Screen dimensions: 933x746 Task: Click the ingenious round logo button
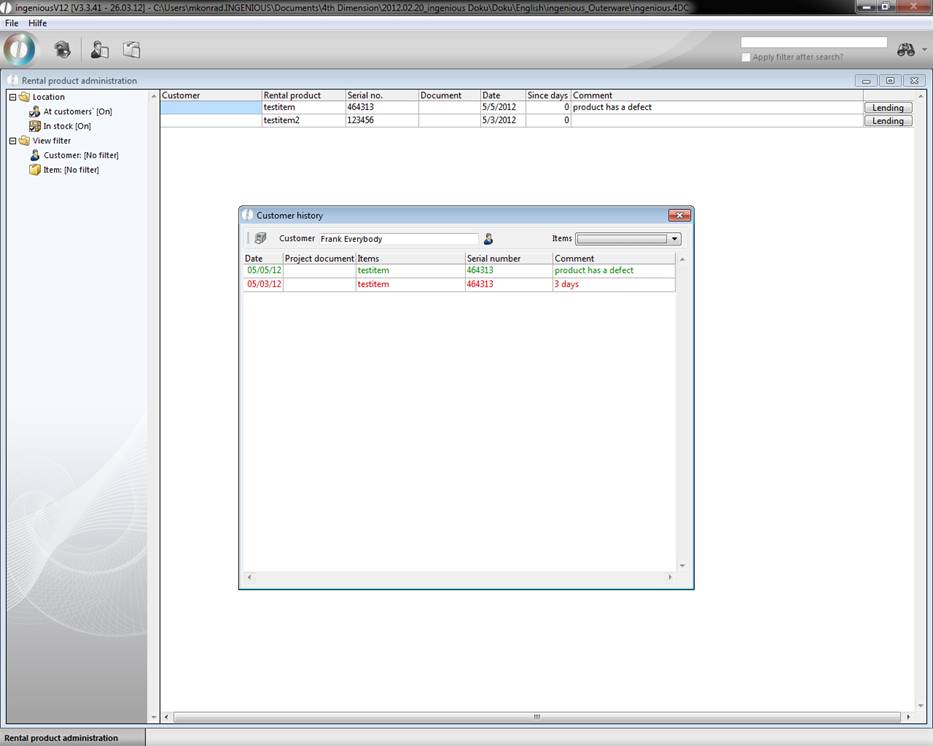[x=20, y=49]
